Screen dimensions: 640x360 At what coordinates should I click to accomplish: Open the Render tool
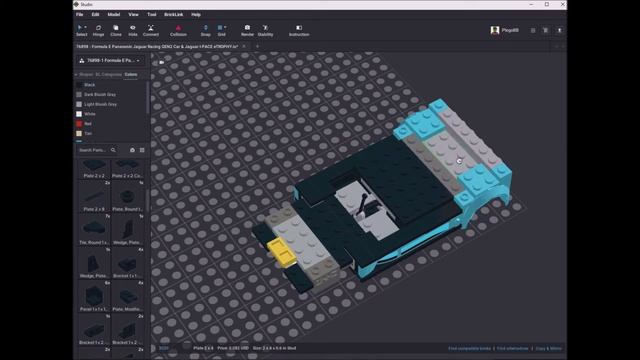(247, 30)
